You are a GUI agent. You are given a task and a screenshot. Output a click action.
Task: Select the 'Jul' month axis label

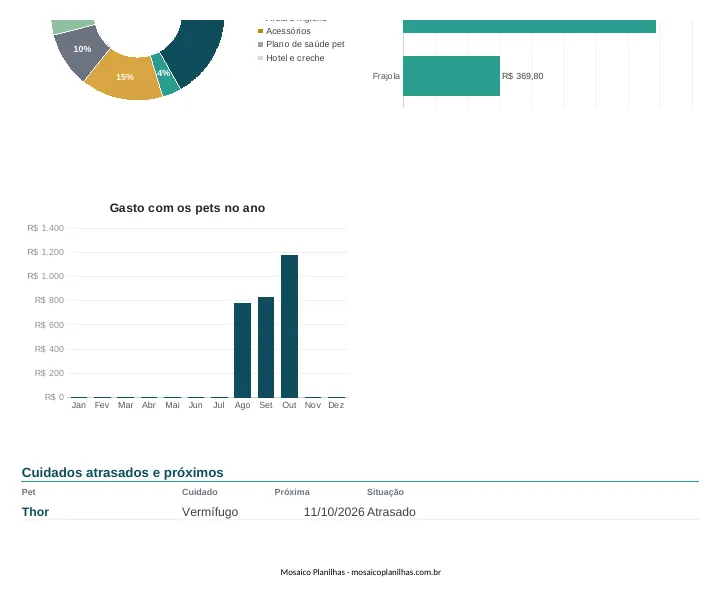(219, 405)
